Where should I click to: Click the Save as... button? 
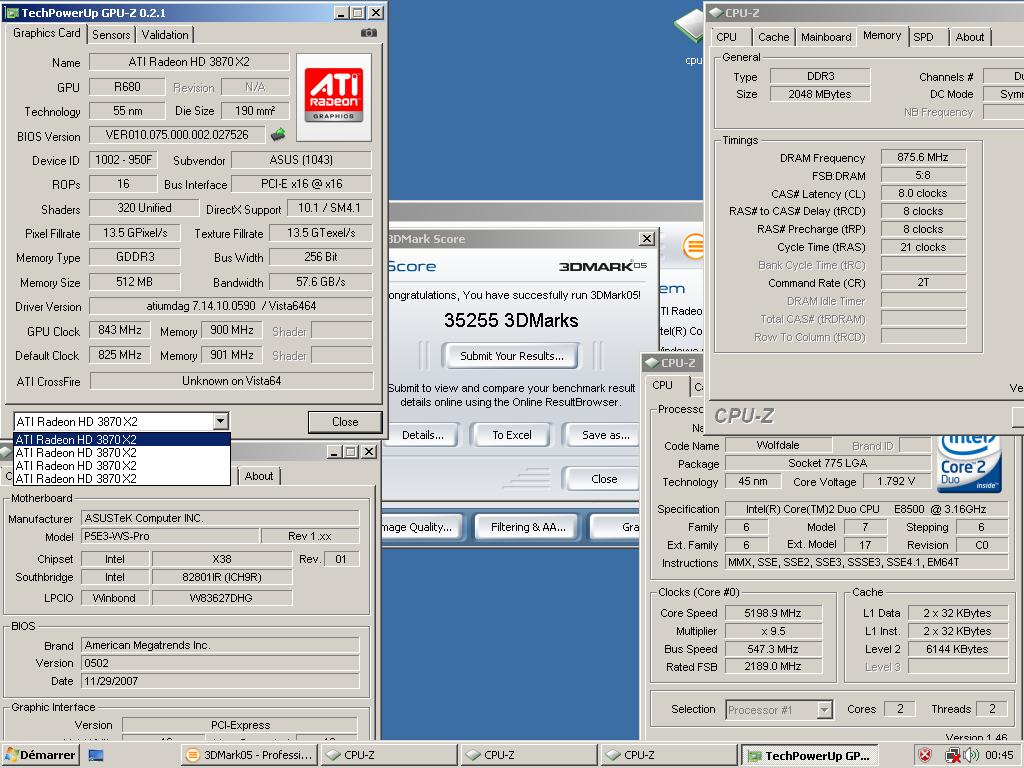click(604, 435)
